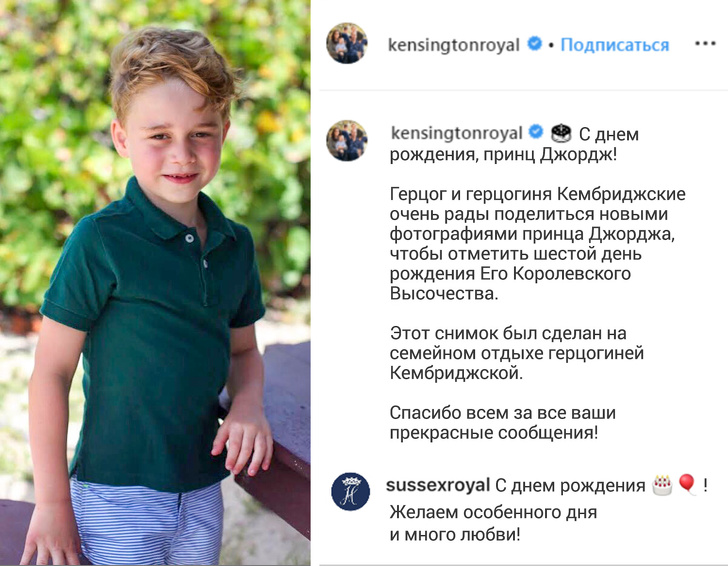Click red balloon emoji in comment
The width and height of the screenshot is (728, 566).
tap(687, 484)
